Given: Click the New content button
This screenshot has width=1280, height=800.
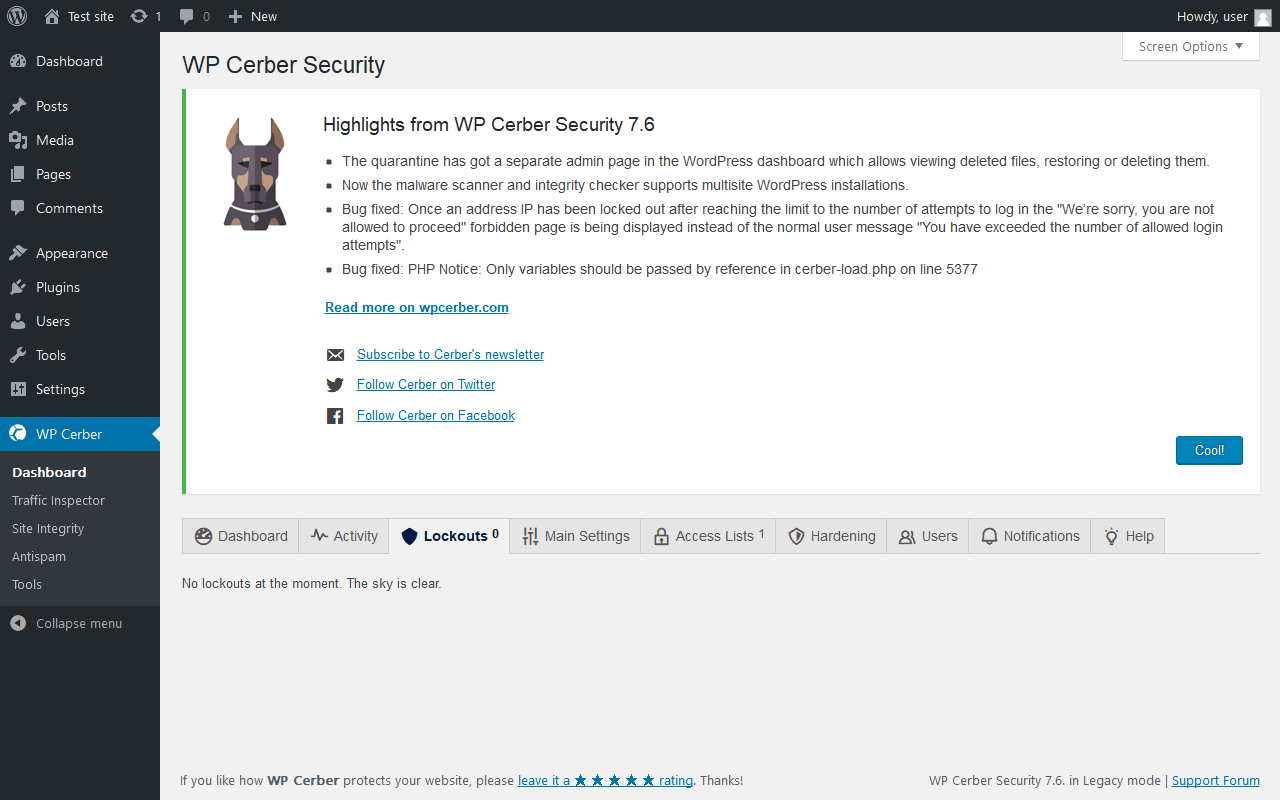Looking at the screenshot, I should pyautogui.click(x=253, y=16).
